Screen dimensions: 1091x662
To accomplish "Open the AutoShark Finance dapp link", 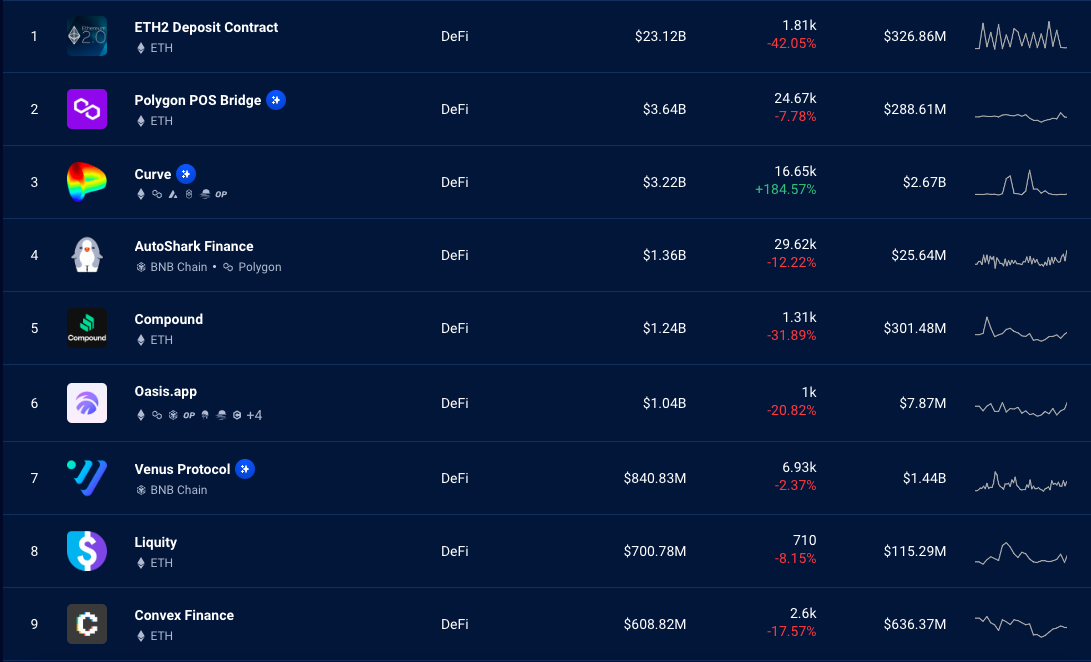I will click(x=193, y=246).
